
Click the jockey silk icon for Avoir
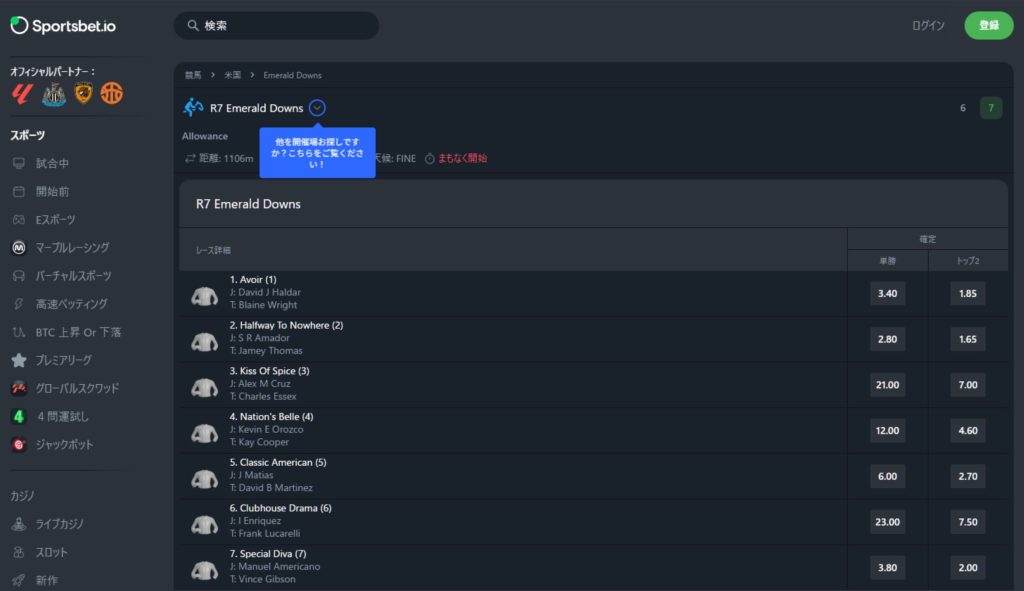204,296
